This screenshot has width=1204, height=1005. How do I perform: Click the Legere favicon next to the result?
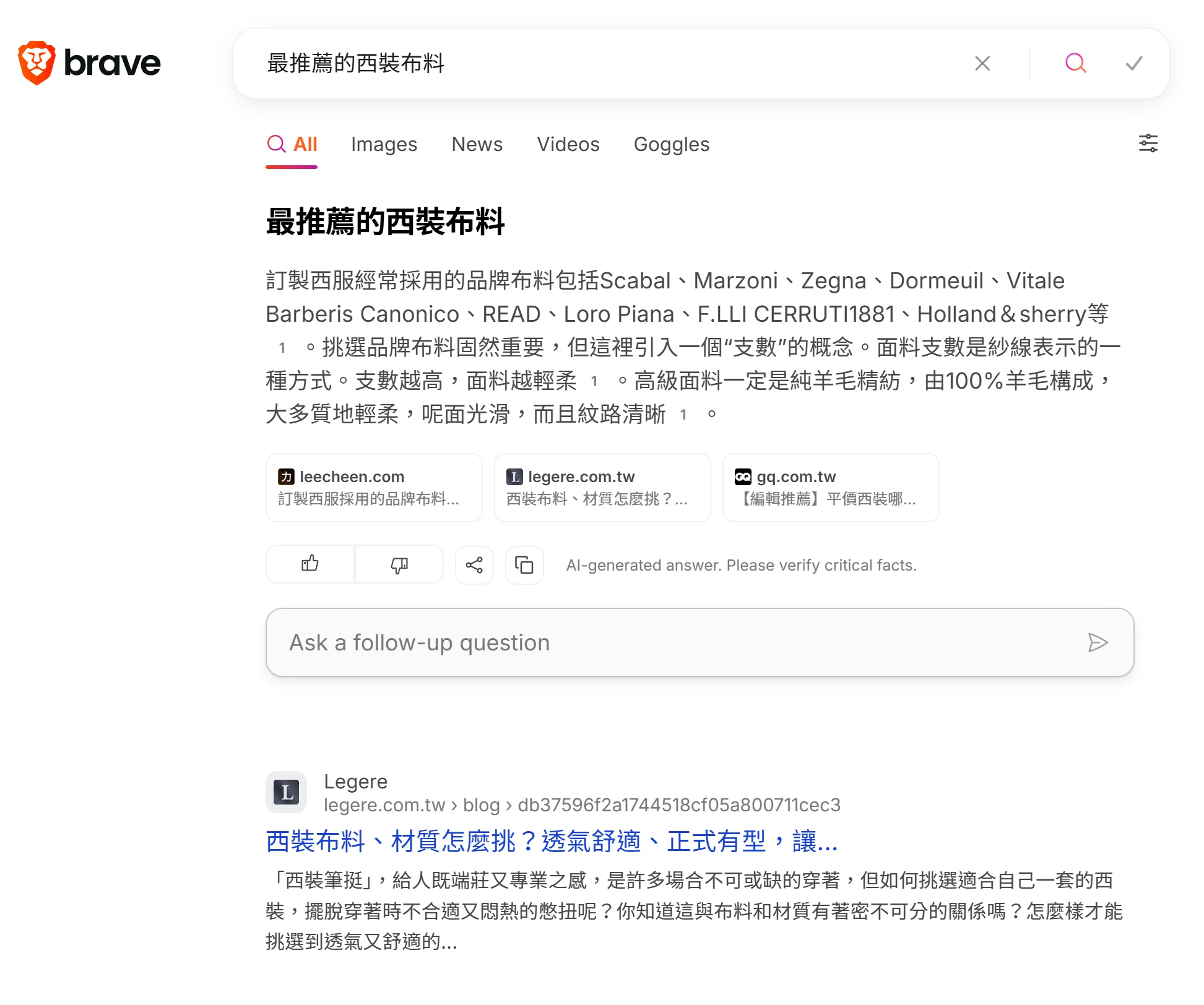[285, 791]
